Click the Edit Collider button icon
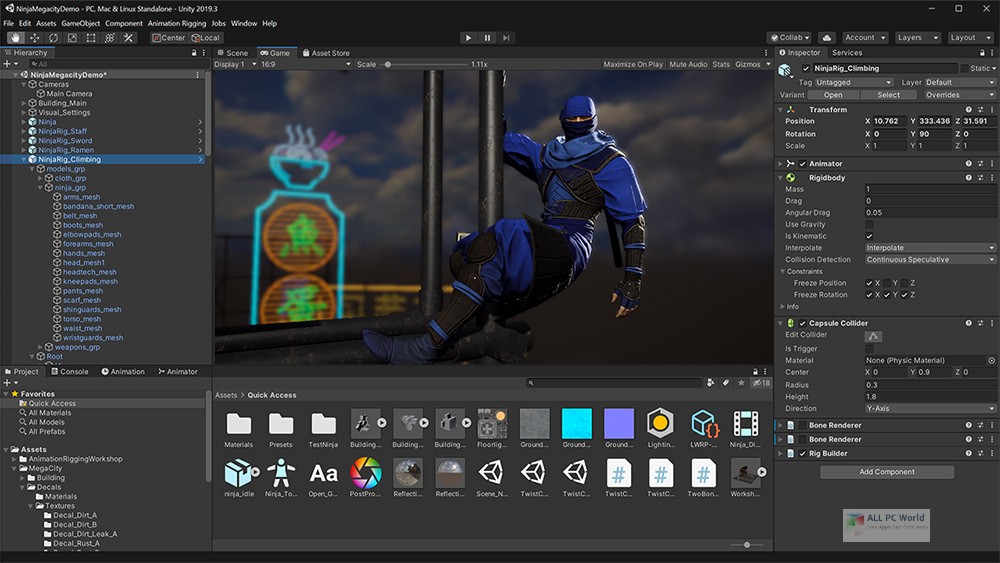1000x563 pixels. 873,336
